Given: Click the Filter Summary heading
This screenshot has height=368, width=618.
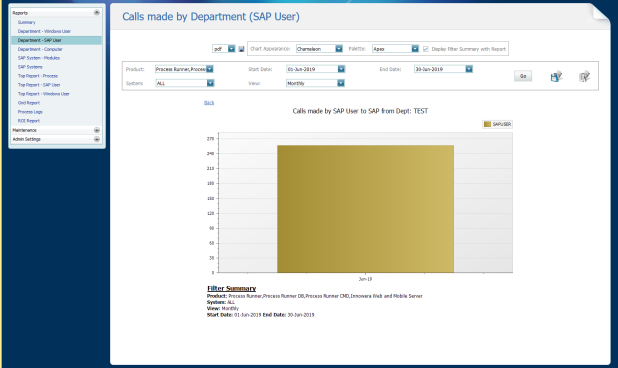Looking at the screenshot, I should (232, 288).
